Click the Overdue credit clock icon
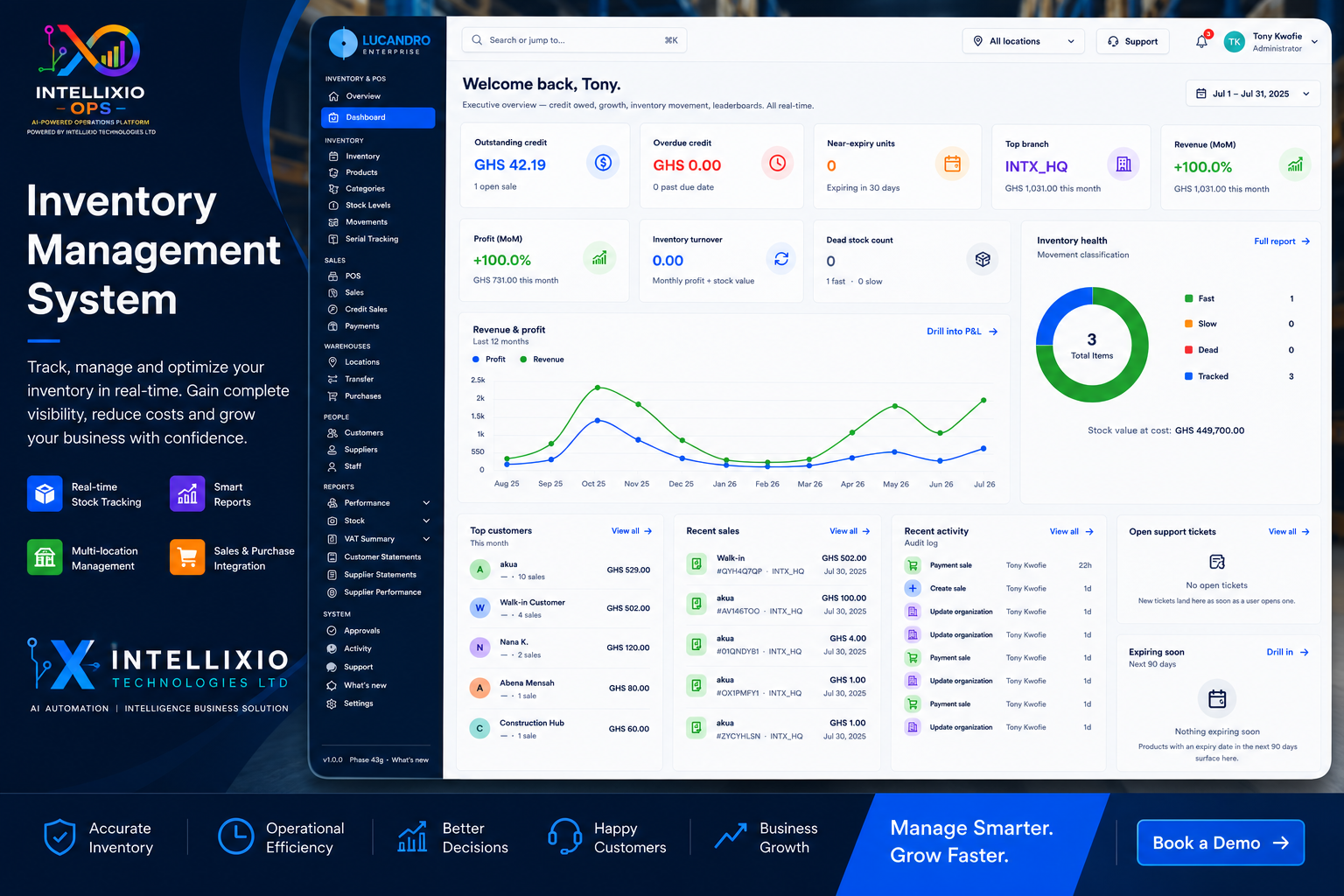Viewport: 1344px width, 896px height. point(777,163)
